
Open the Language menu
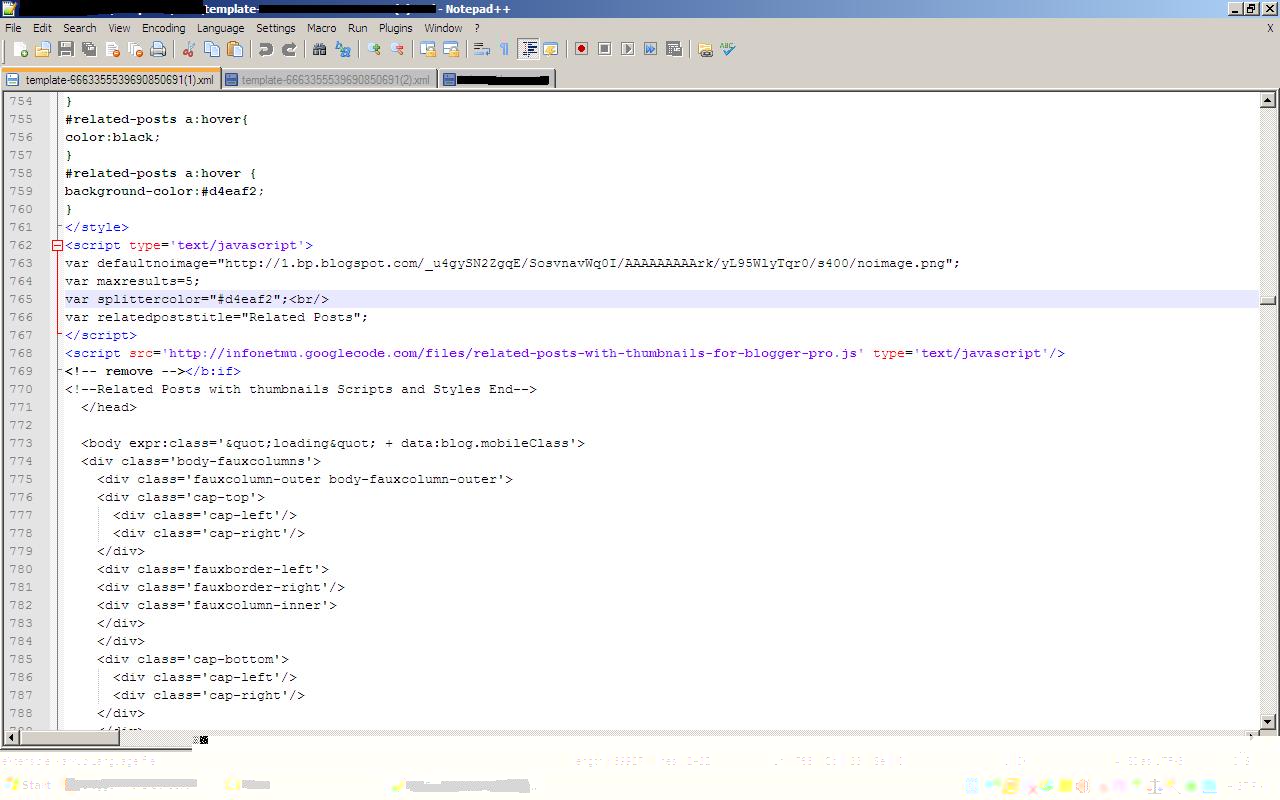click(220, 28)
